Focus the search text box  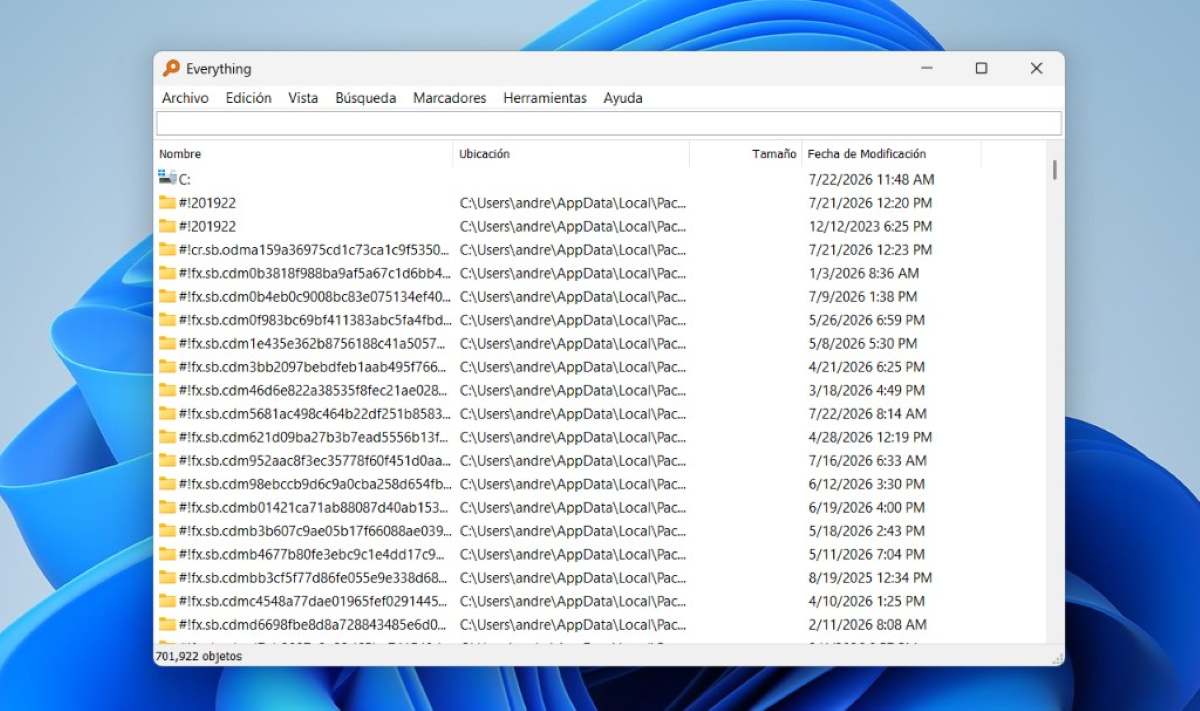(608, 123)
